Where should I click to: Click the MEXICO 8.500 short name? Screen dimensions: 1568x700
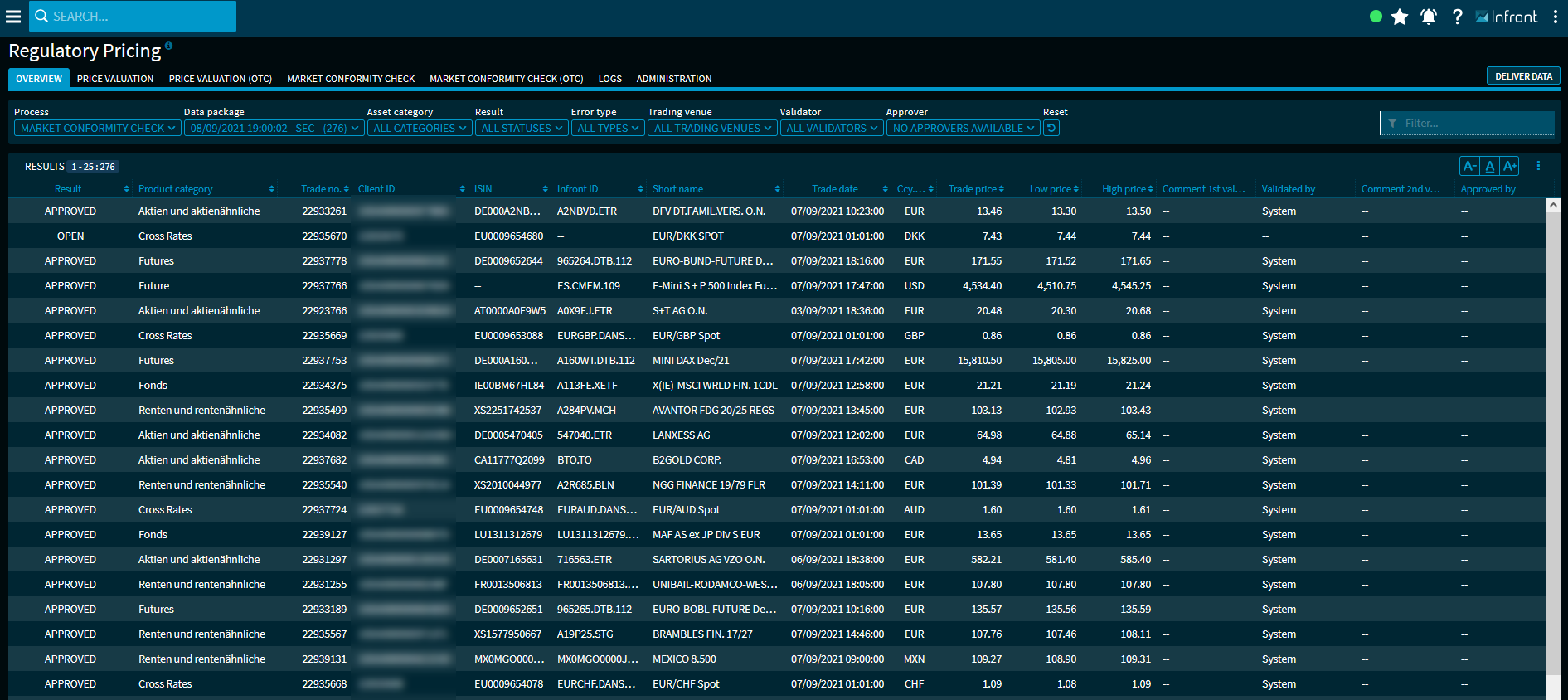tap(684, 659)
